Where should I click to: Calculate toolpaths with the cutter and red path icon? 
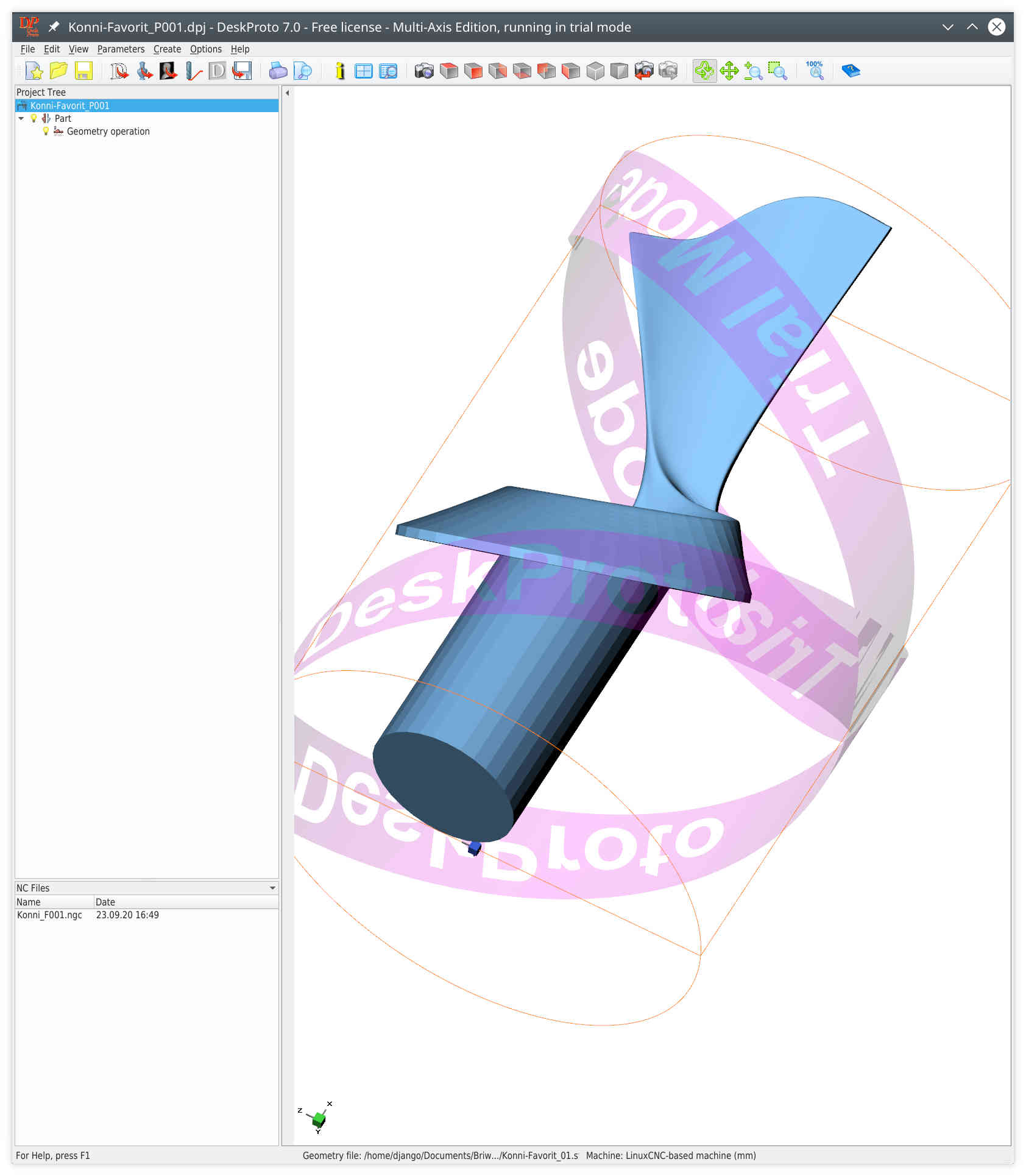pyautogui.click(x=193, y=71)
